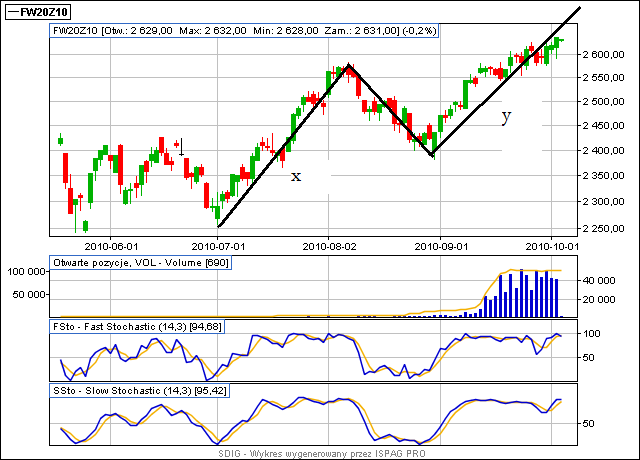640x460 pixels.
Task: Select the FW20Z10 price info header
Action: pos(243,32)
